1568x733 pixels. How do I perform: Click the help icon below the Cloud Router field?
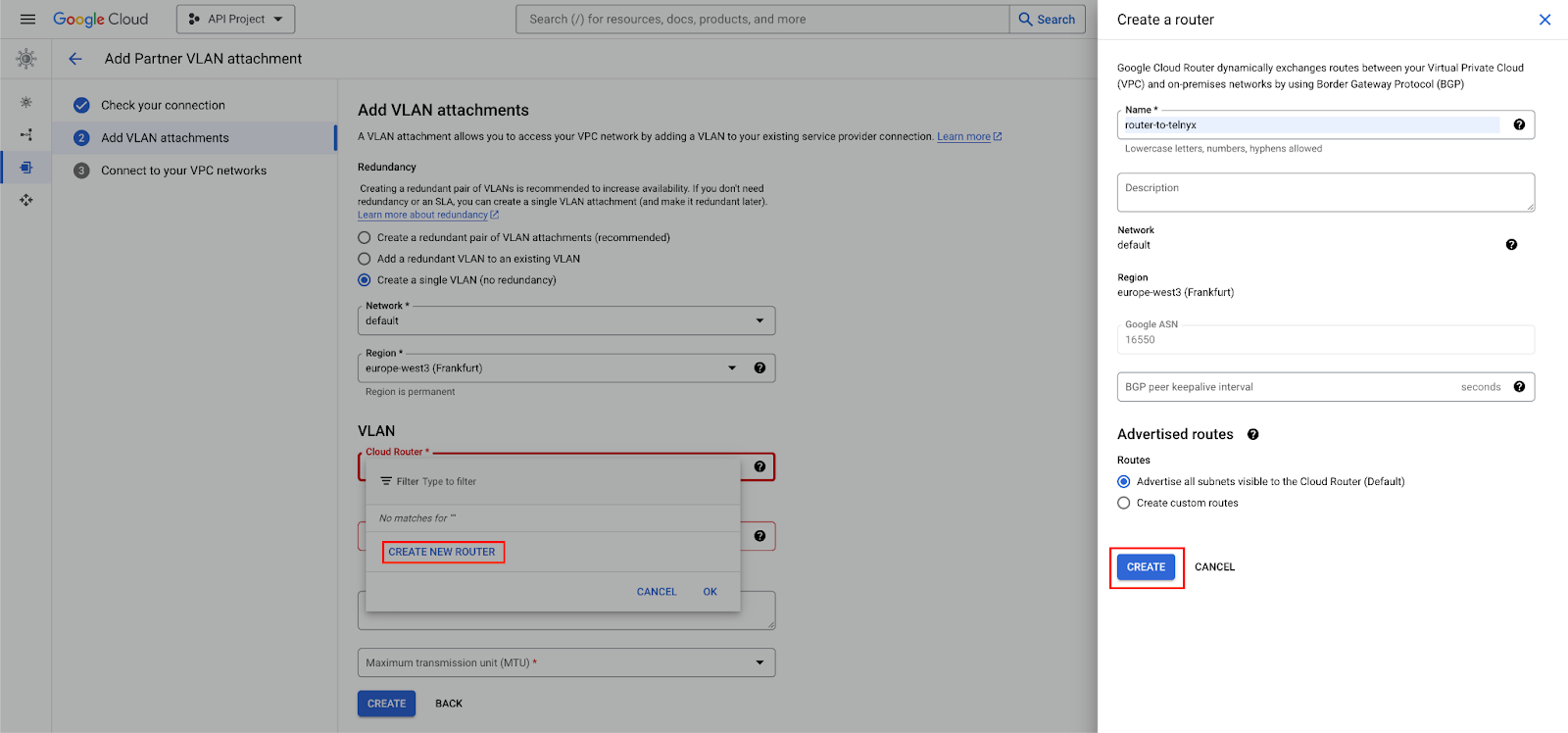coord(759,536)
